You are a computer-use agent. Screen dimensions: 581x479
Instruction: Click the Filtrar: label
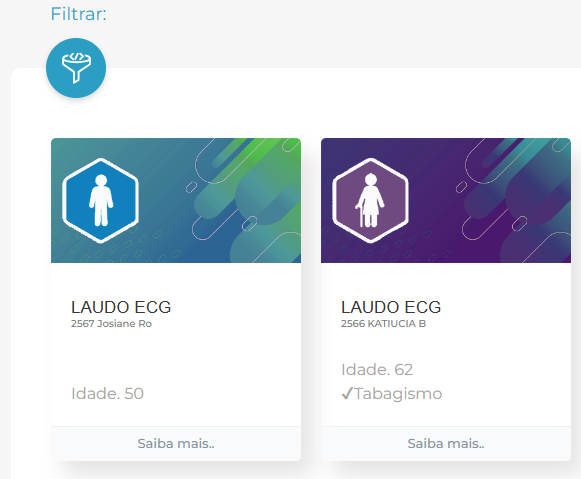click(79, 14)
